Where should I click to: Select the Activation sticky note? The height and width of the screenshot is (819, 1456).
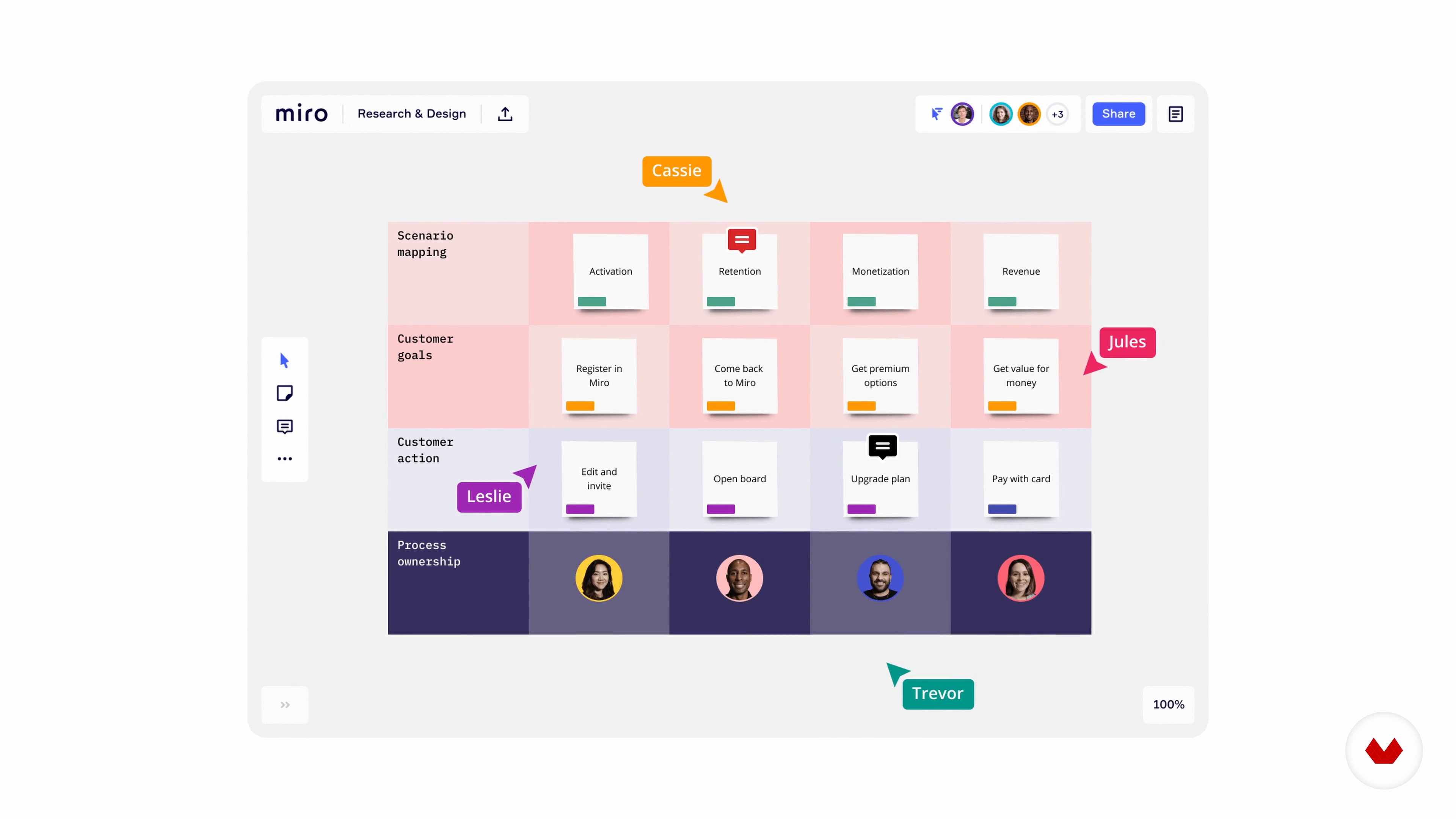tap(610, 271)
